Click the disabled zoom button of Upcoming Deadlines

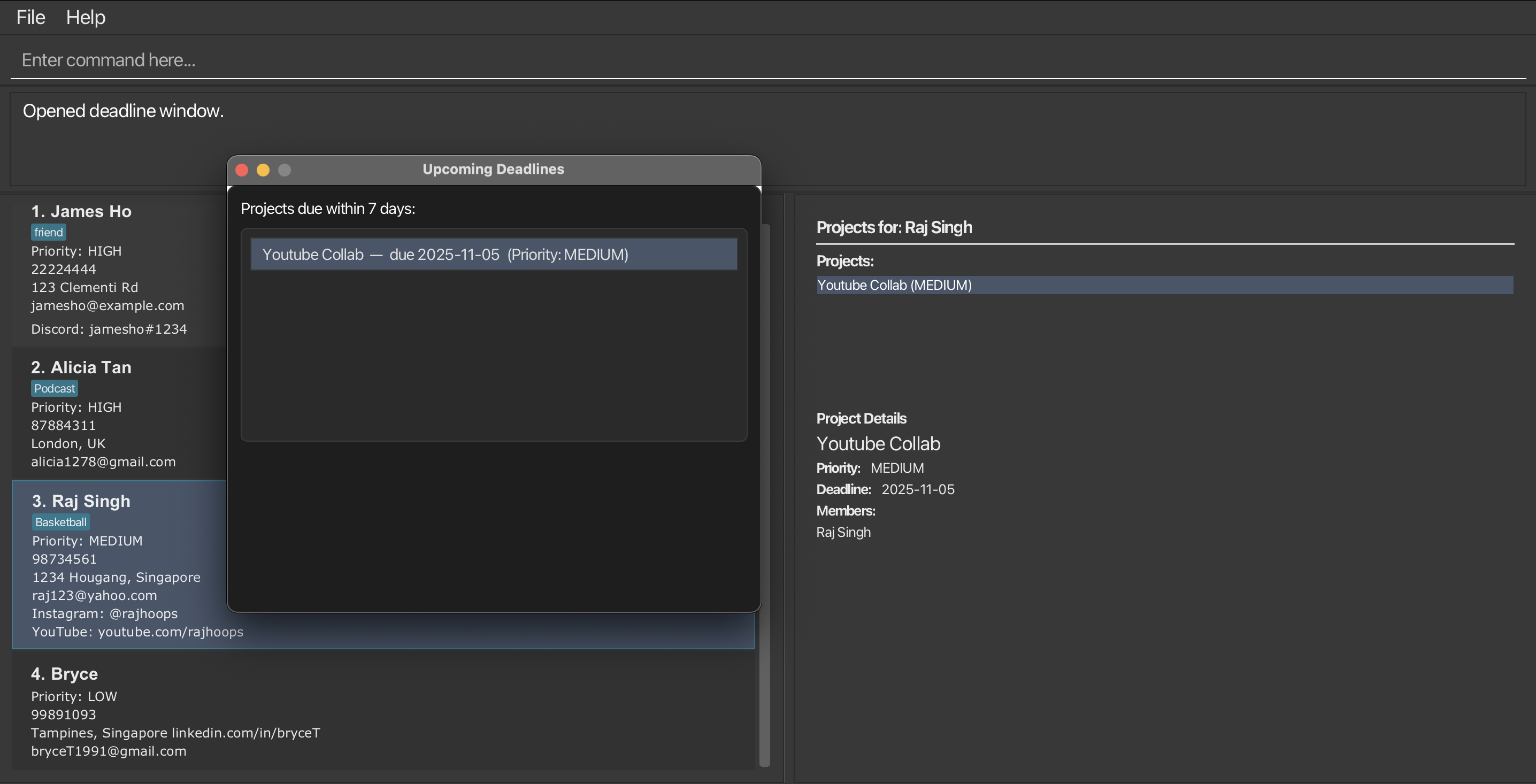[285, 170]
